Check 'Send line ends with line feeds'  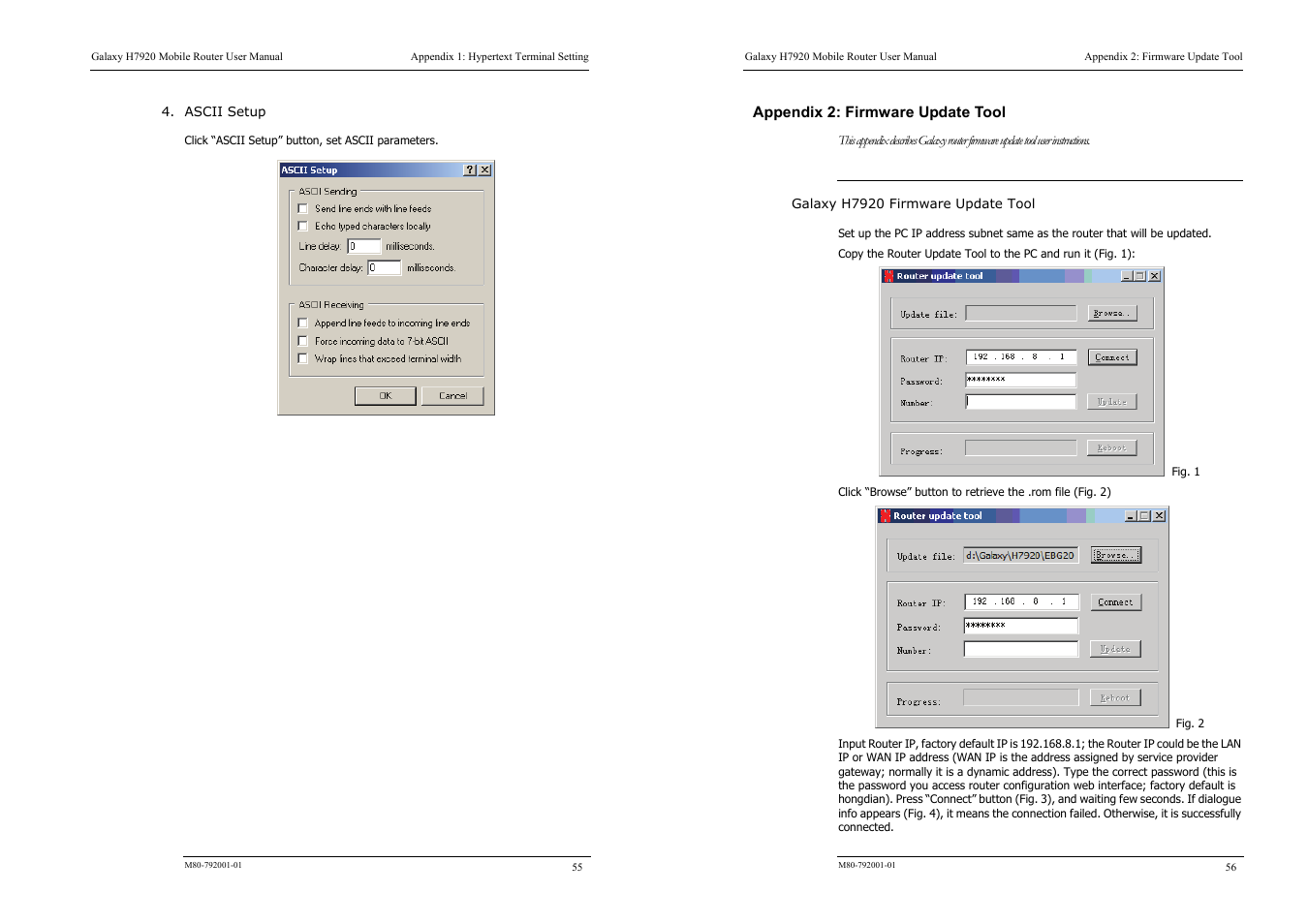click(x=302, y=209)
